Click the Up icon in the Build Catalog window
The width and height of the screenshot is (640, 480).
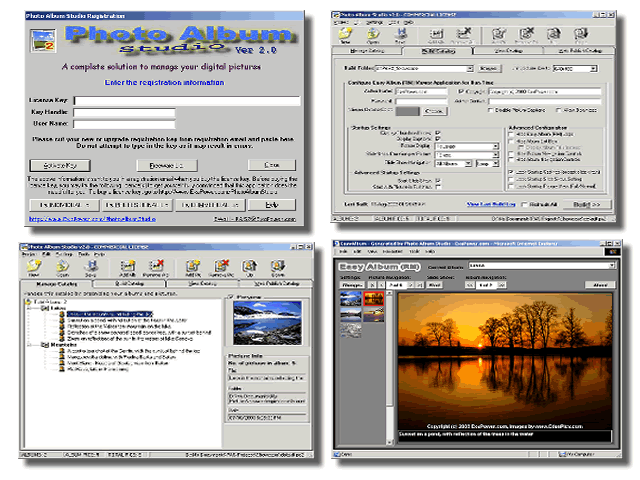tap(553, 34)
